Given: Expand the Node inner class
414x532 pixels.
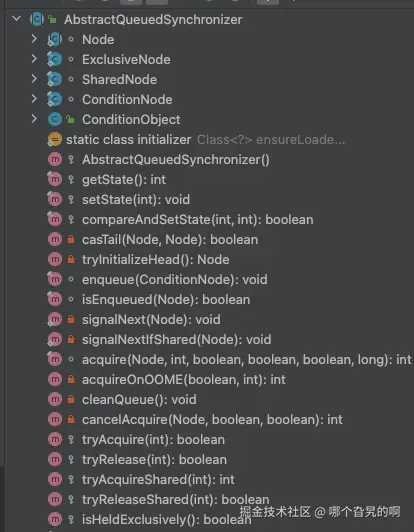Looking at the screenshot, I should 34,39.
